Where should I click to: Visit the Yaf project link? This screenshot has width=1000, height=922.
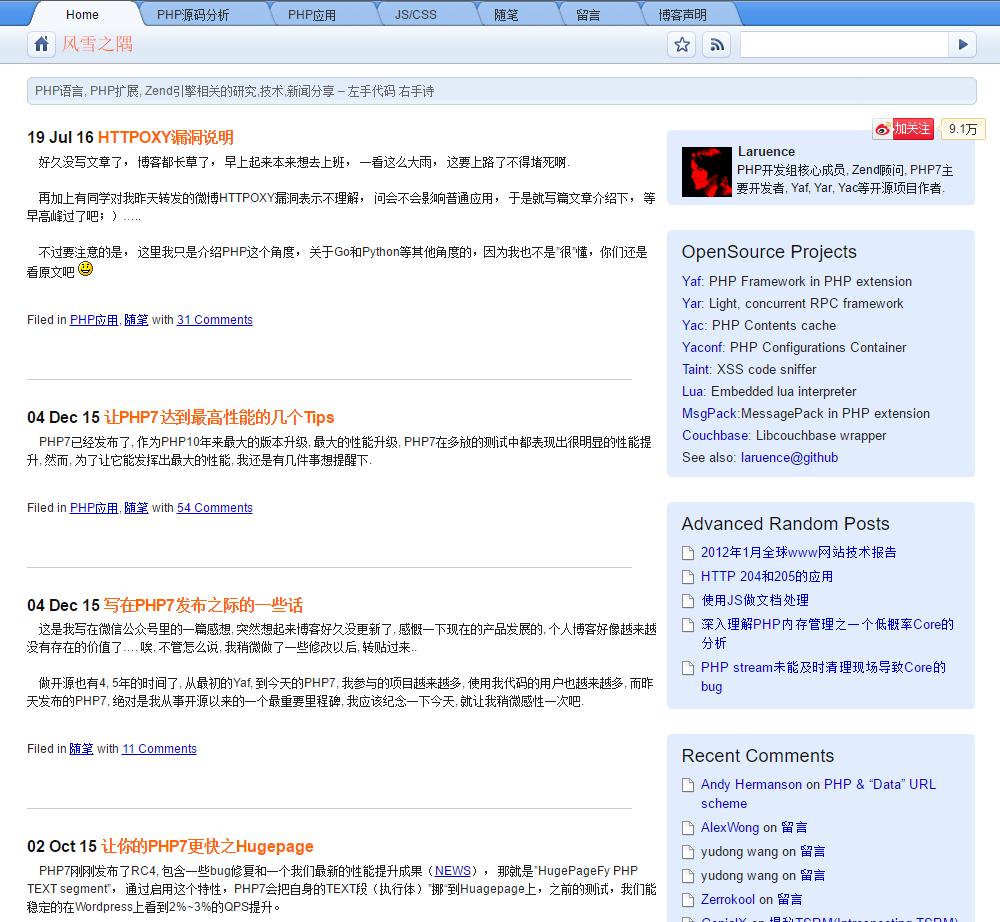[691, 281]
